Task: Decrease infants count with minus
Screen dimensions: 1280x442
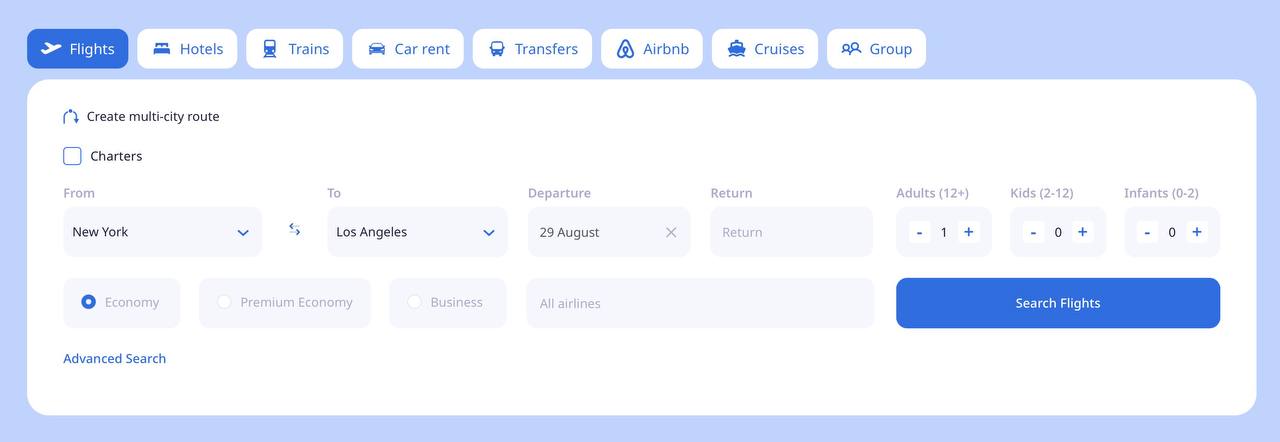Action: 1147,232
